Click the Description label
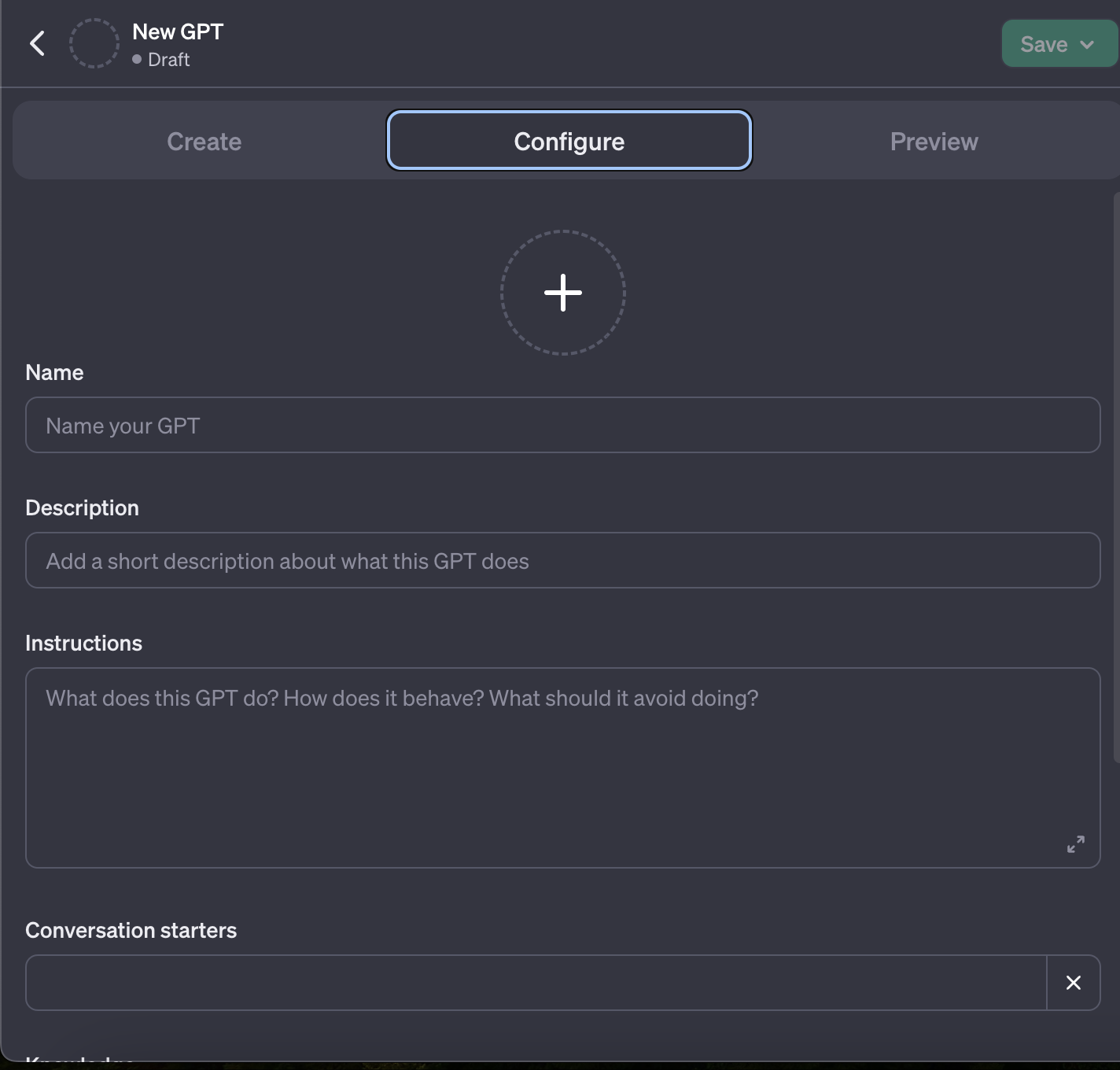 pyautogui.click(x=83, y=507)
